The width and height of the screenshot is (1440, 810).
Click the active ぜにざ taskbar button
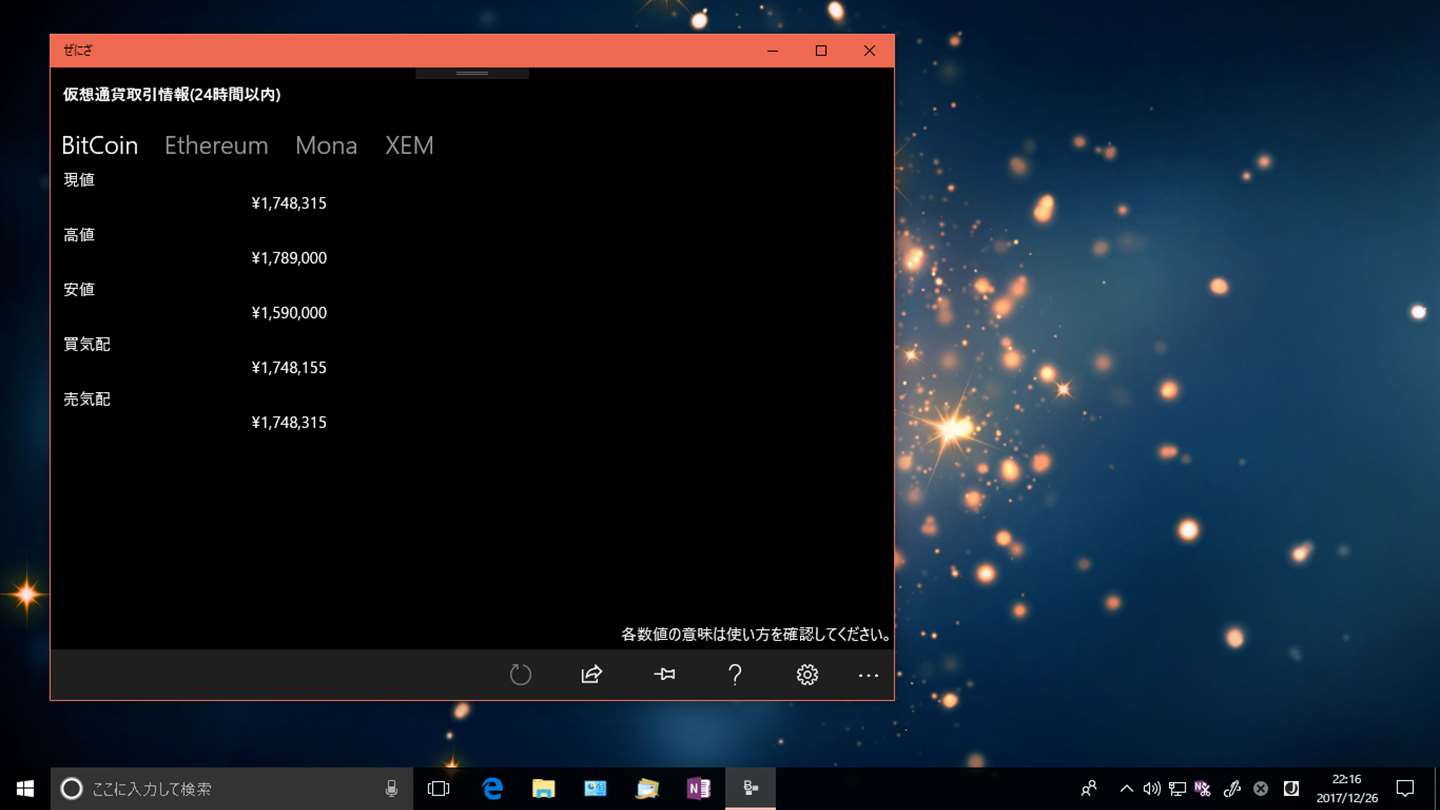[x=751, y=789]
